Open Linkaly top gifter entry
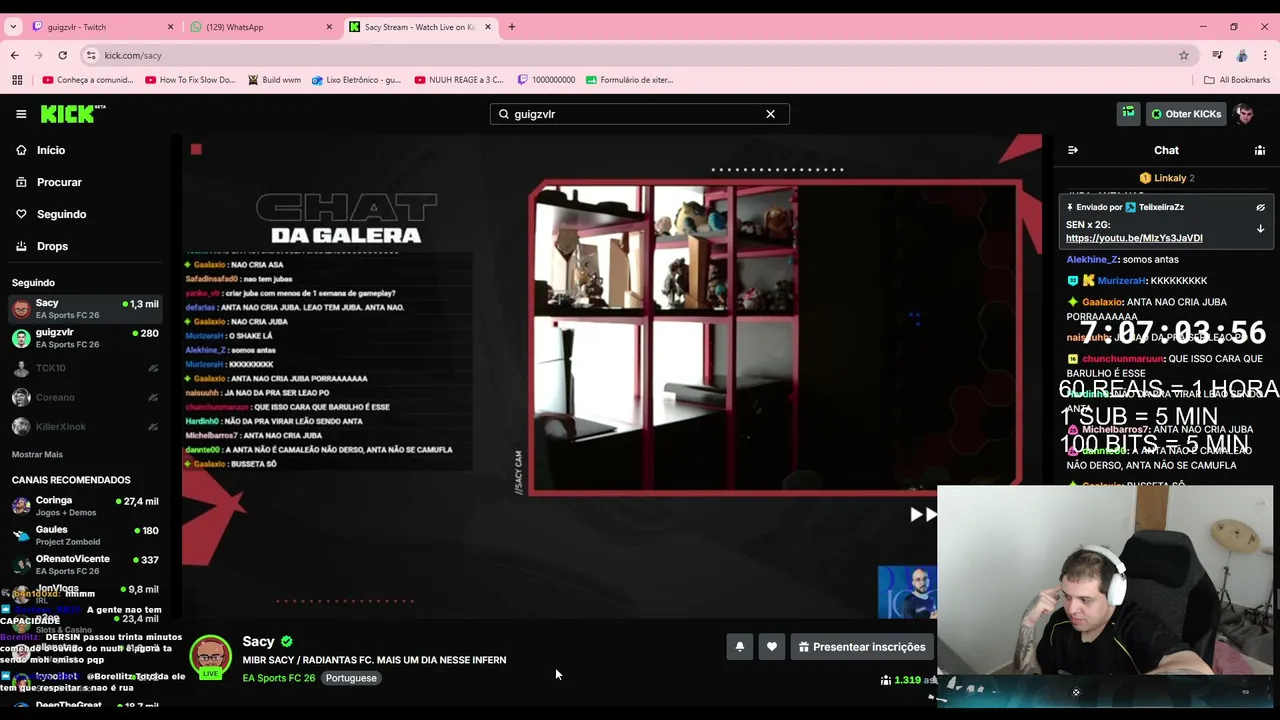This screenshot has height=720, width=1280. pos(1166,178)
